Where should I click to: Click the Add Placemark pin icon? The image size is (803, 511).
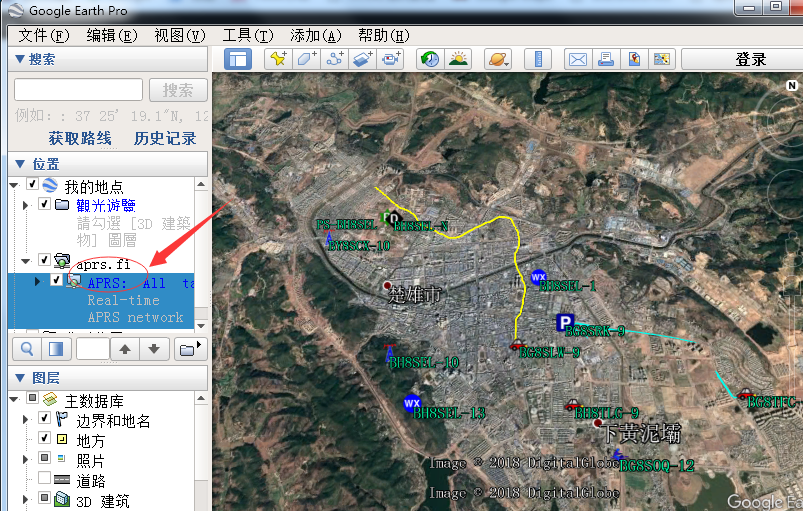(278, 59)
